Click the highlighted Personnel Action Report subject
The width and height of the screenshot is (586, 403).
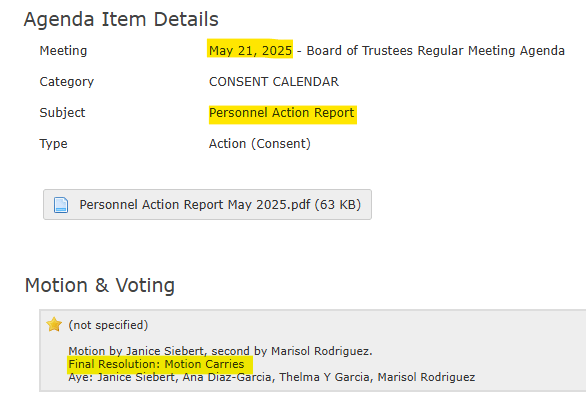281,113
